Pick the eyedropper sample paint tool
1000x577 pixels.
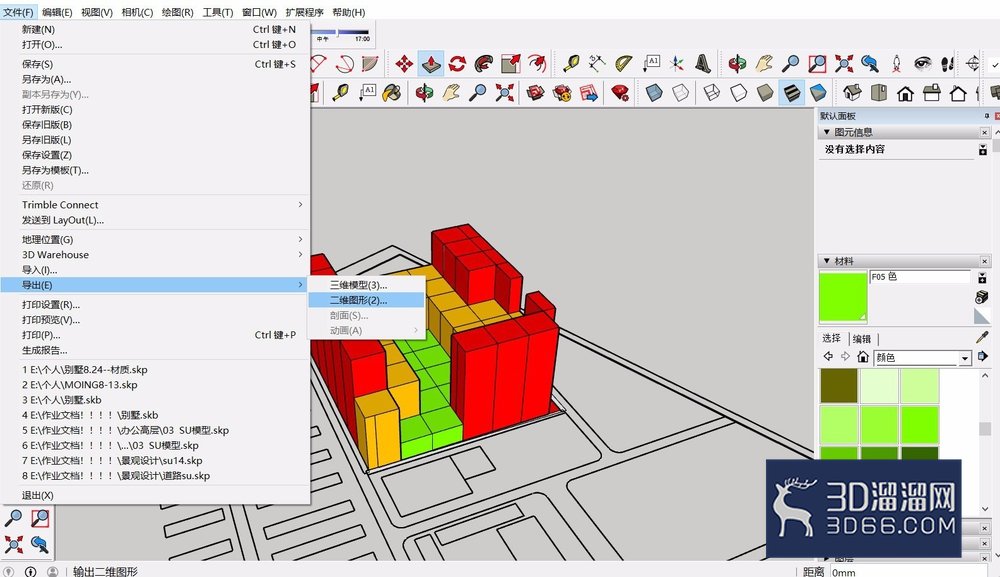[982, 337]
